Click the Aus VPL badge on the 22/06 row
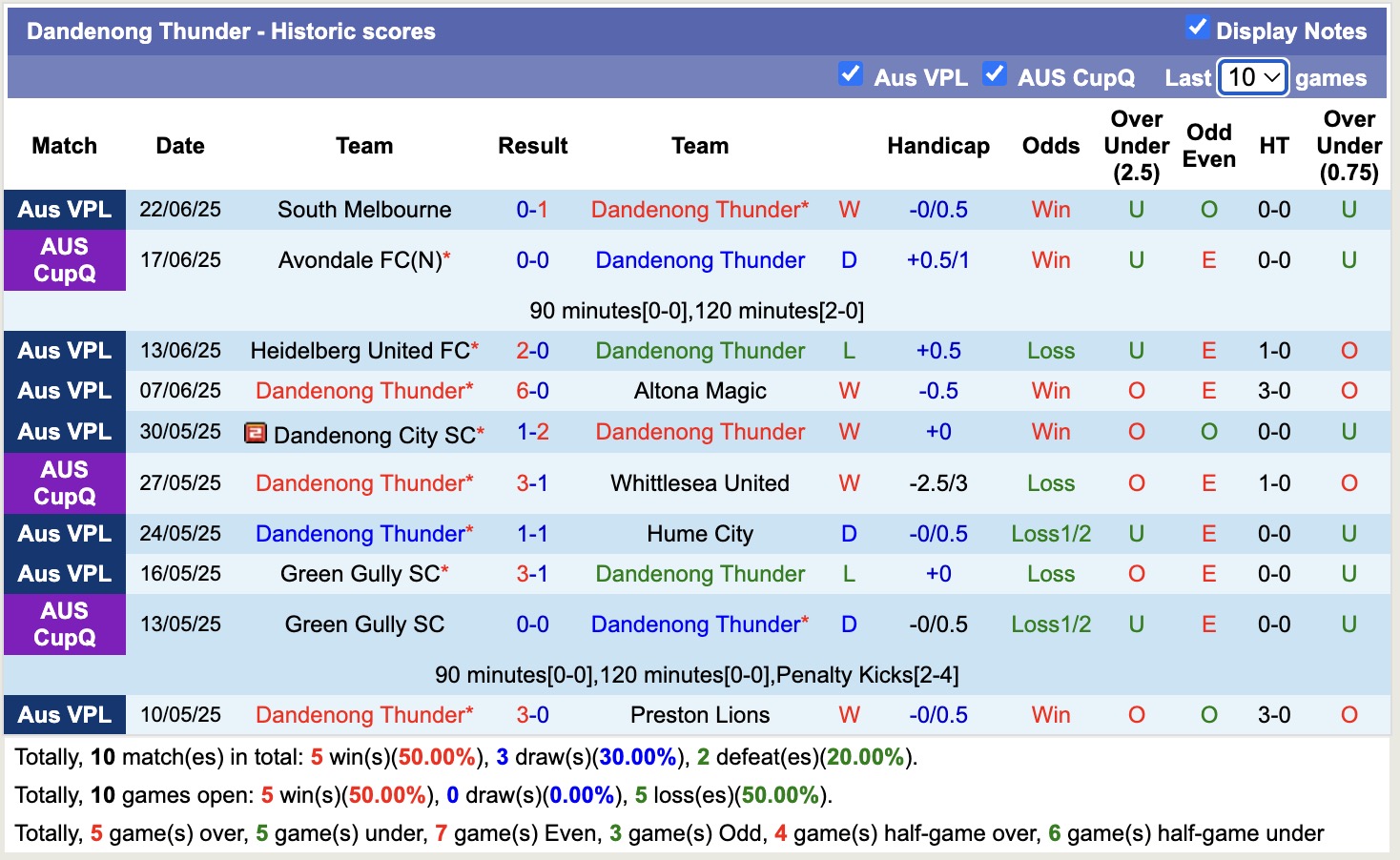Screen dimensions: 1400x860 pos(64,209)
